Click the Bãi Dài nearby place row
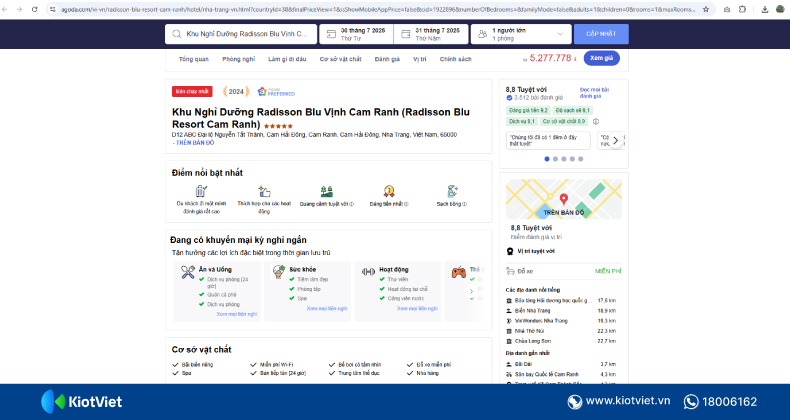The width and height of the screenshot is (790, 420). [x=561, y=364]
